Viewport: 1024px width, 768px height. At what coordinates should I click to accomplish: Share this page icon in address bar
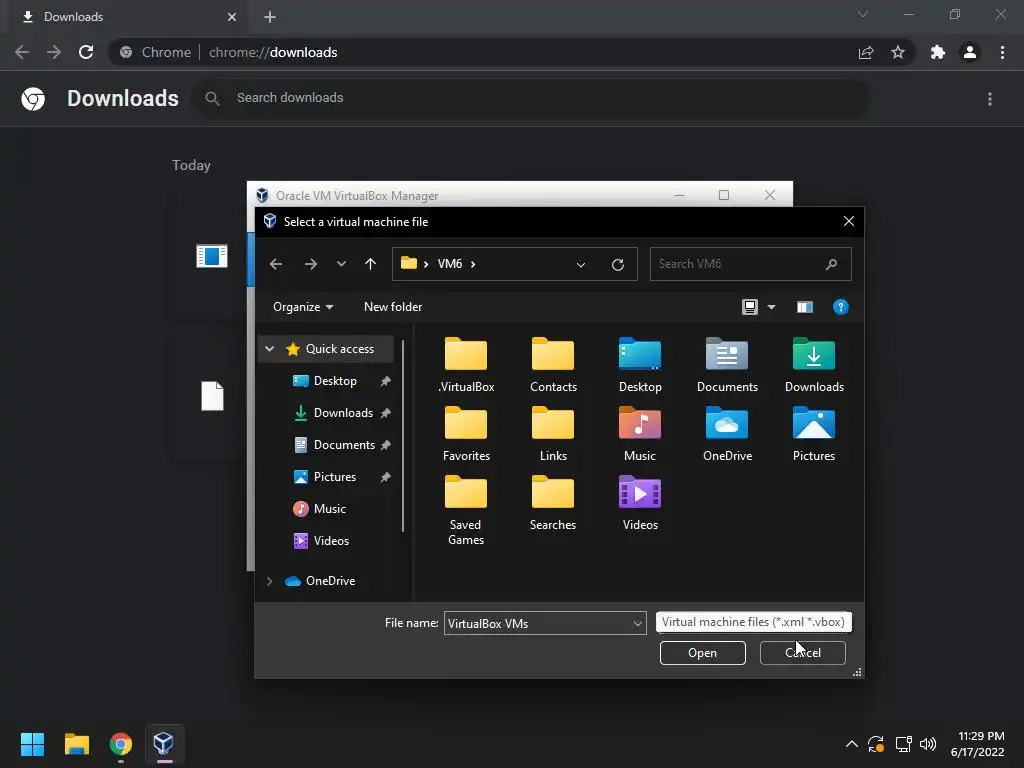point(866,52)
